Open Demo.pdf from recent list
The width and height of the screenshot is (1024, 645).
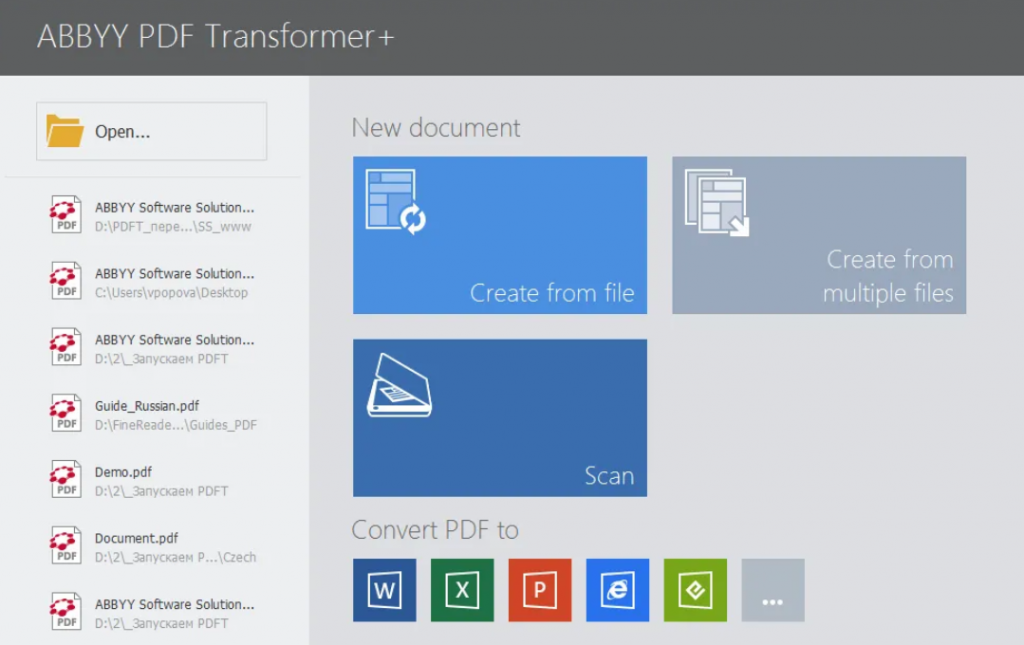pyautogui.click(x=124, y=472)
